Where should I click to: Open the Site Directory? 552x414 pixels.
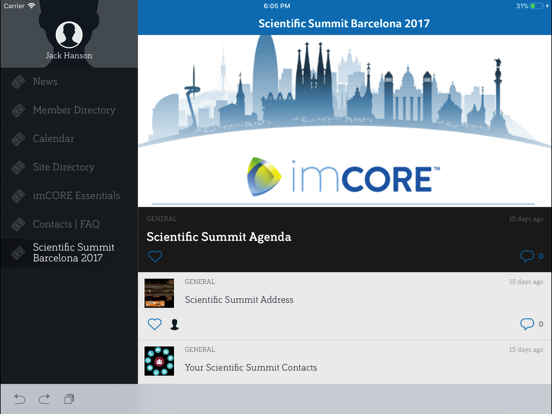(x=69, y=167)
